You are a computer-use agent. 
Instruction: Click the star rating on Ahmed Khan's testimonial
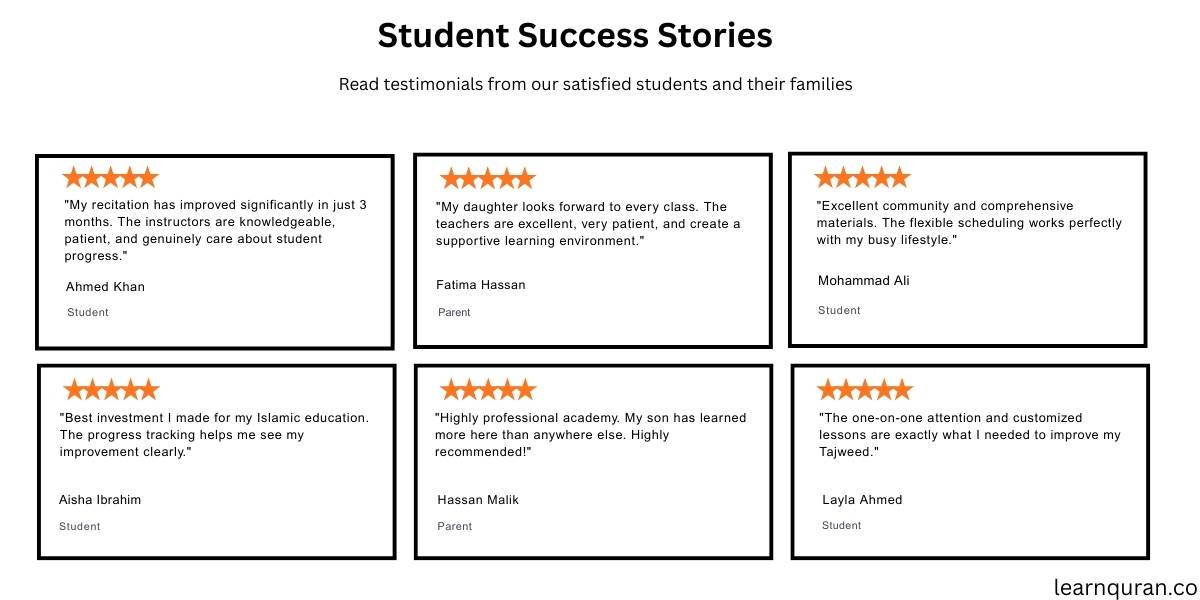point(110,178)
